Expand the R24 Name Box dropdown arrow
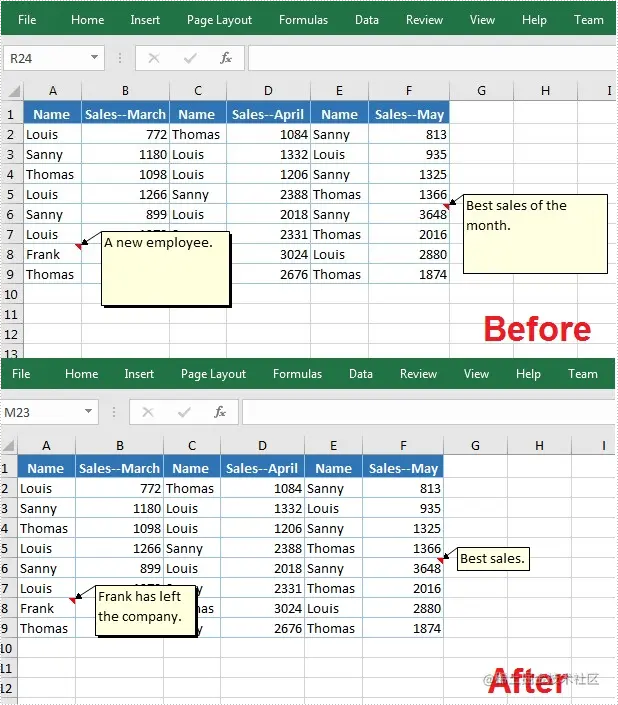The image size is (618, 705). click(94, 58)
